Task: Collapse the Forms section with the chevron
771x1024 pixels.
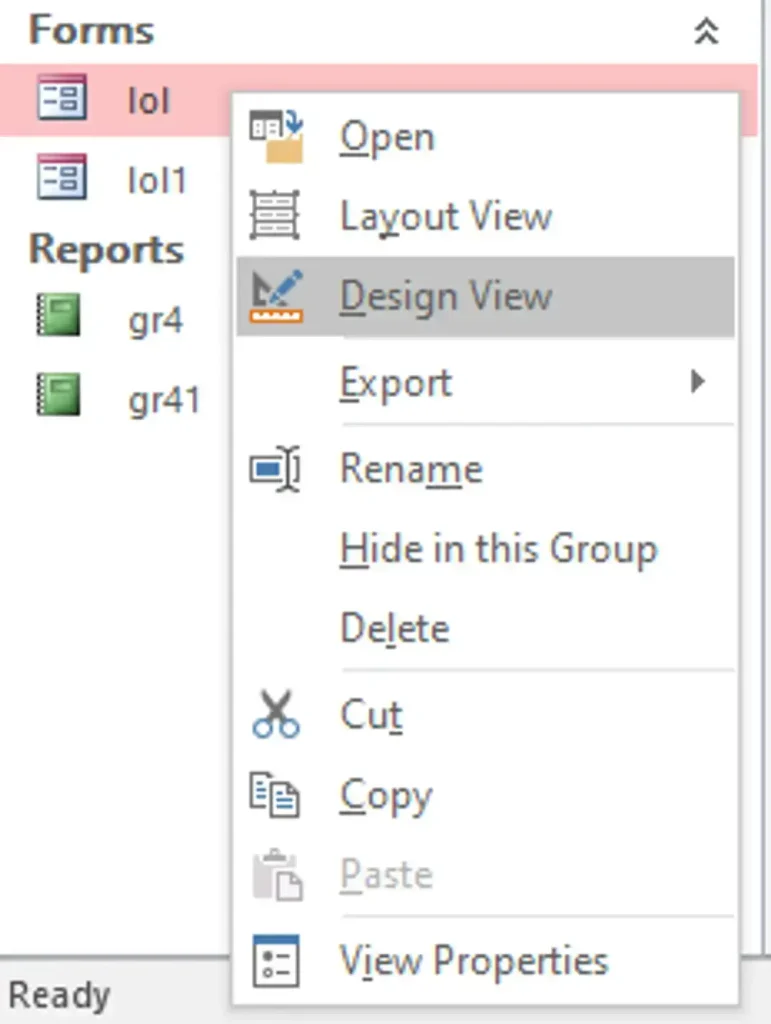Action: click(x=706, y=30)
